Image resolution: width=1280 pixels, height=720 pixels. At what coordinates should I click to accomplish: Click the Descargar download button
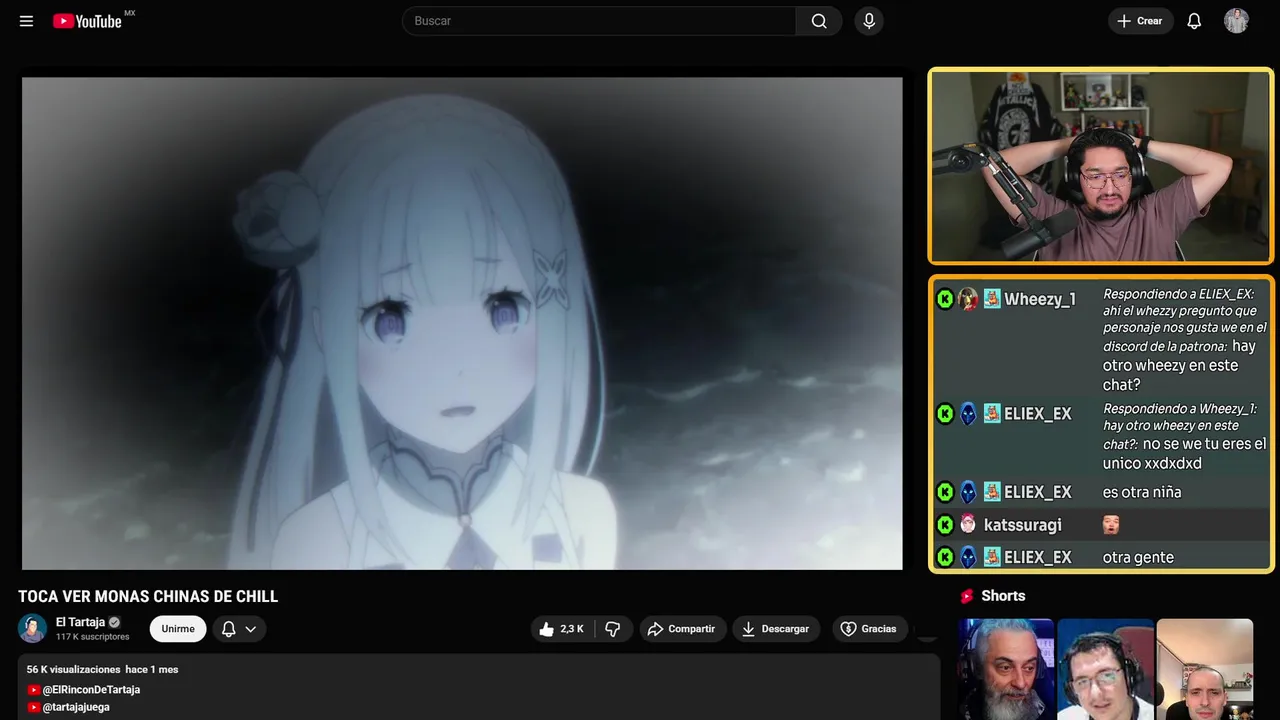(776, 629)
